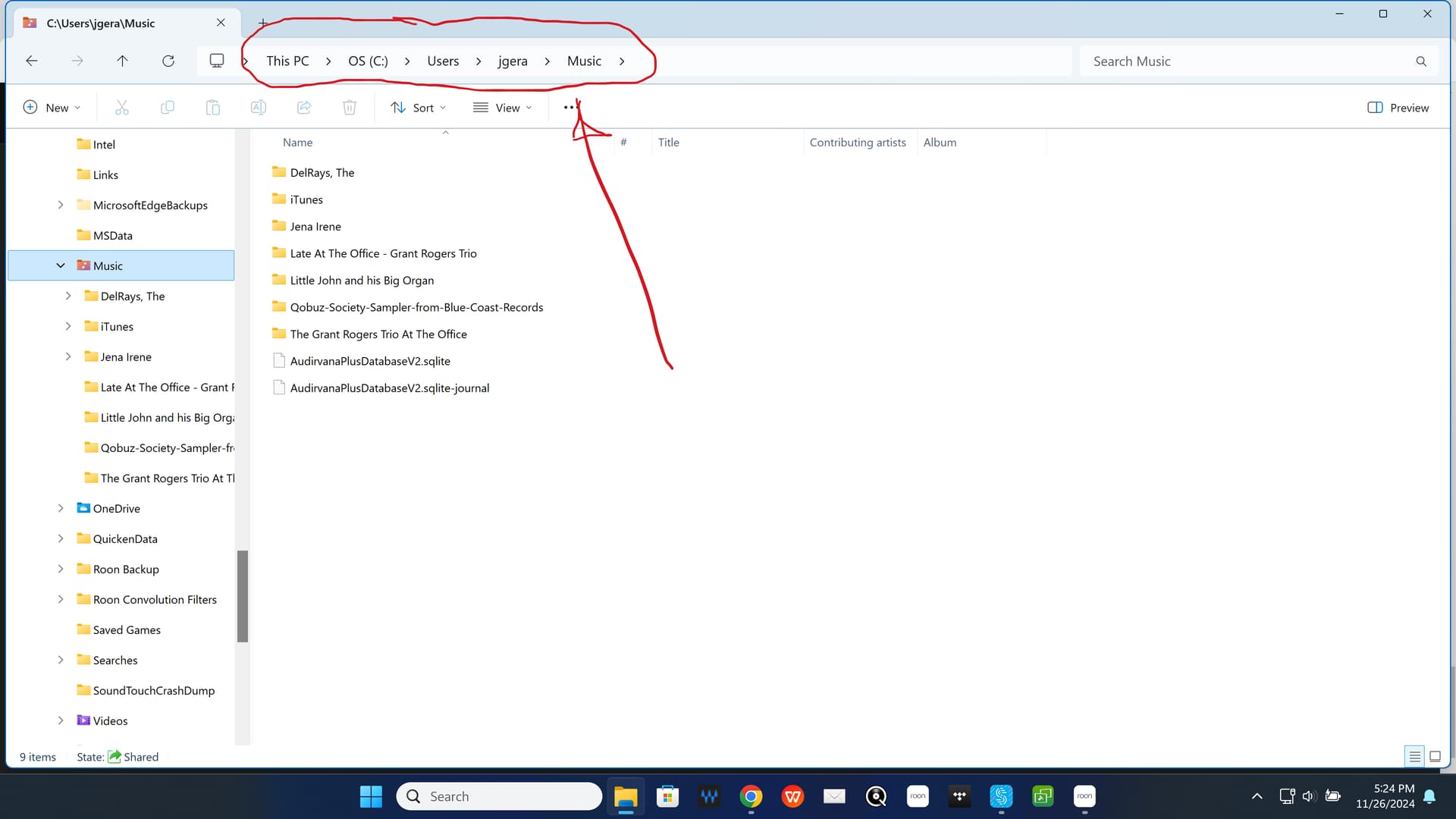
Task: Switch to Large icons view in status bar
Action: [1435, 757]
